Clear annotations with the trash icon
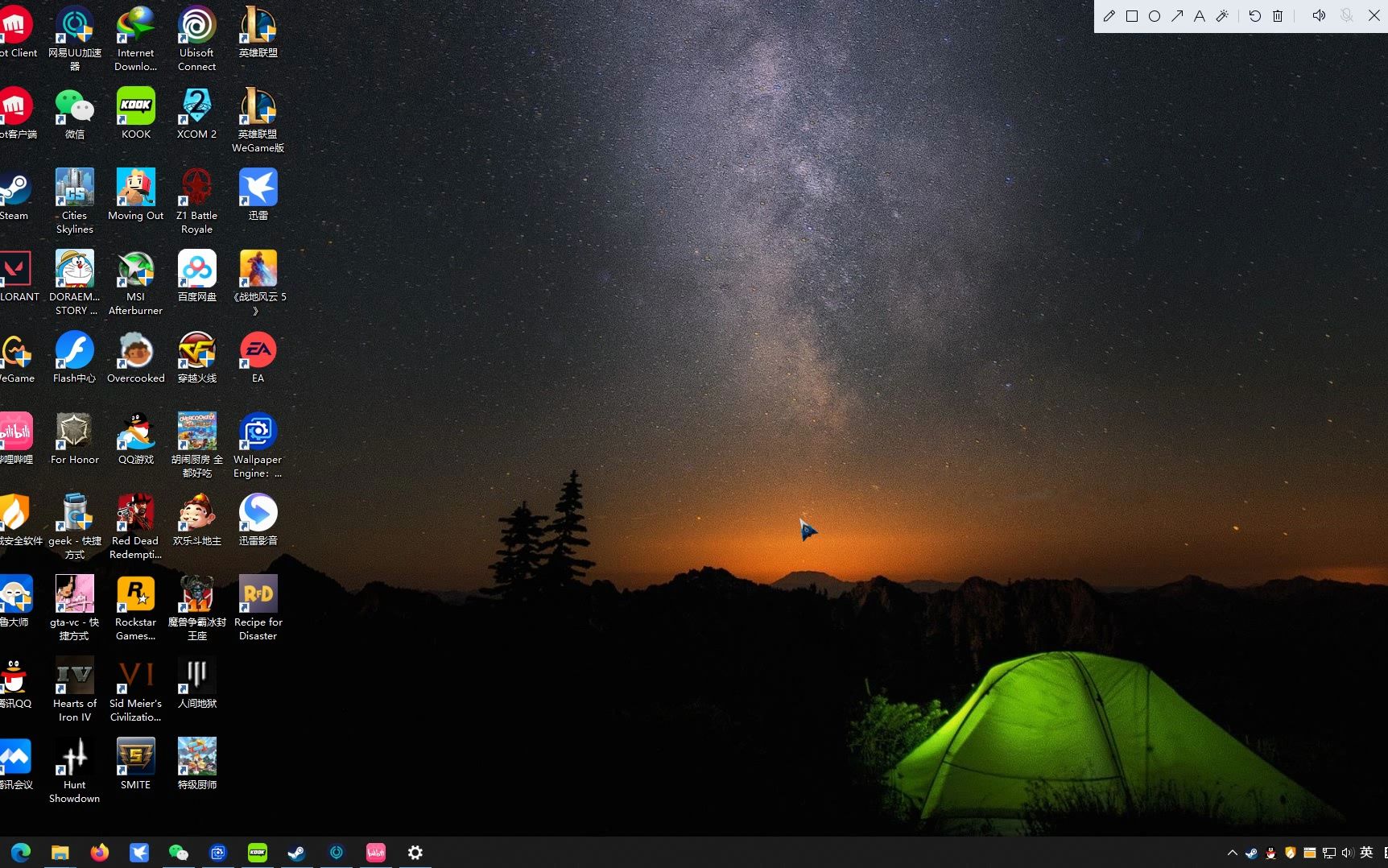1388x868 pixels. pyautogui.click(x=1278, y=16)
